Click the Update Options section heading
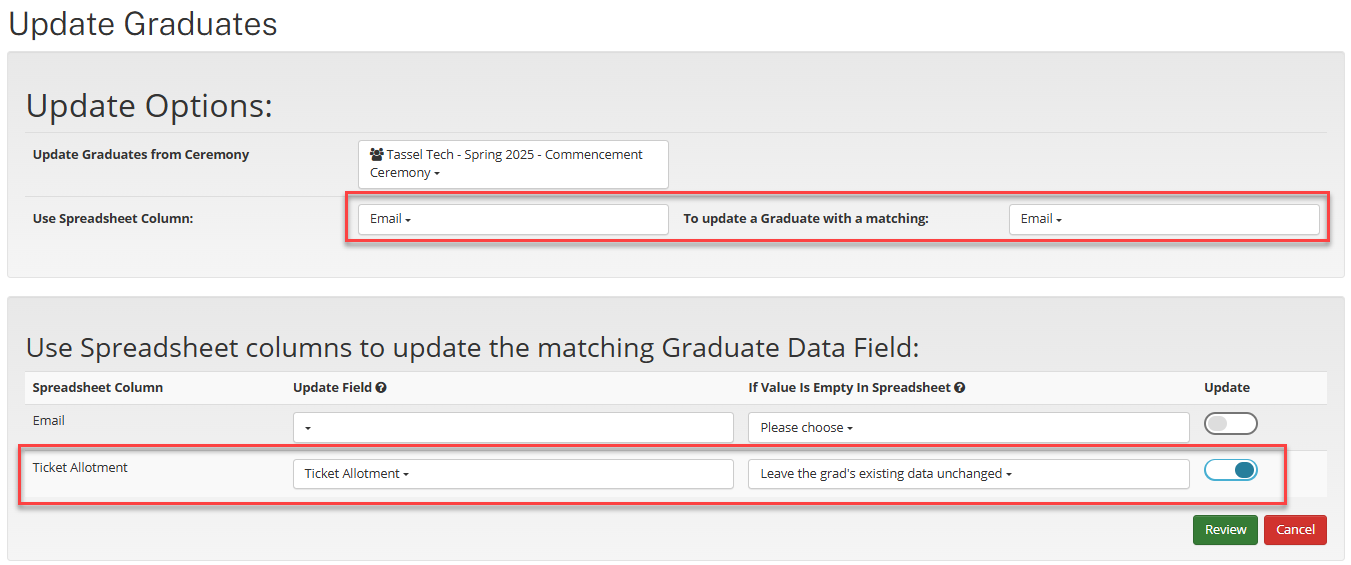This screenshot has width=1351, height=565. point(149,106)
